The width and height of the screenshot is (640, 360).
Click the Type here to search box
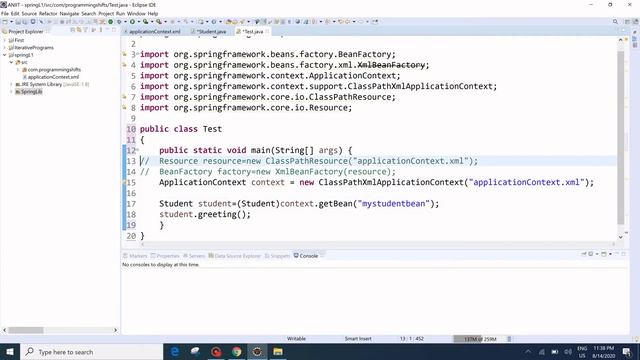coord(92,351)
